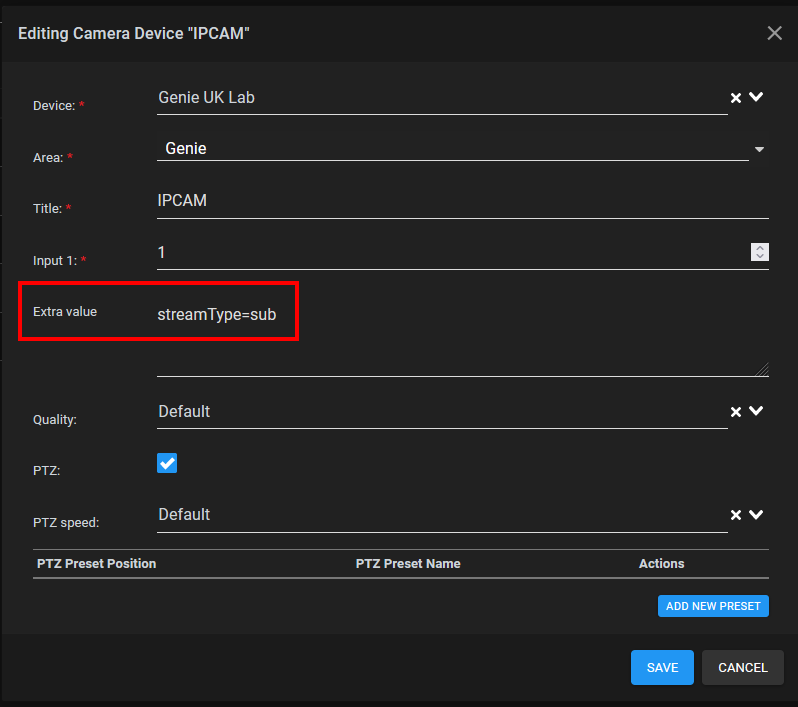The height and width of the screenshot is (707, 798).
Task: Uncheck the PTZ checkbox
Action: pyautogui.click(x=167, y=463)
